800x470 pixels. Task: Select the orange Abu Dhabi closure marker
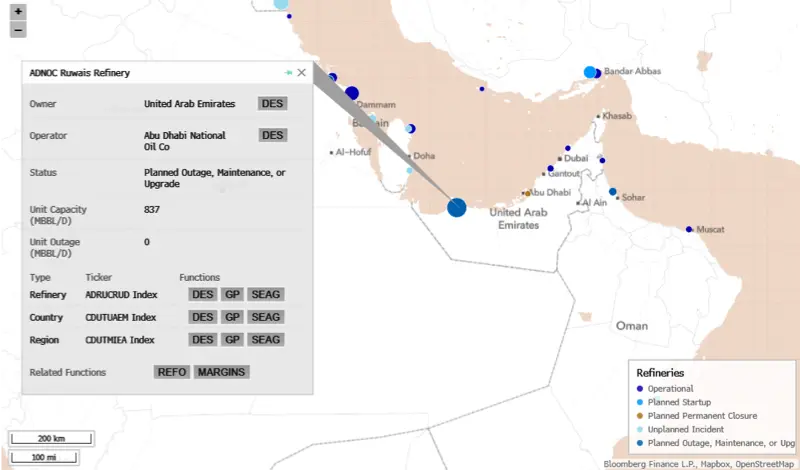tap(526, 193)
